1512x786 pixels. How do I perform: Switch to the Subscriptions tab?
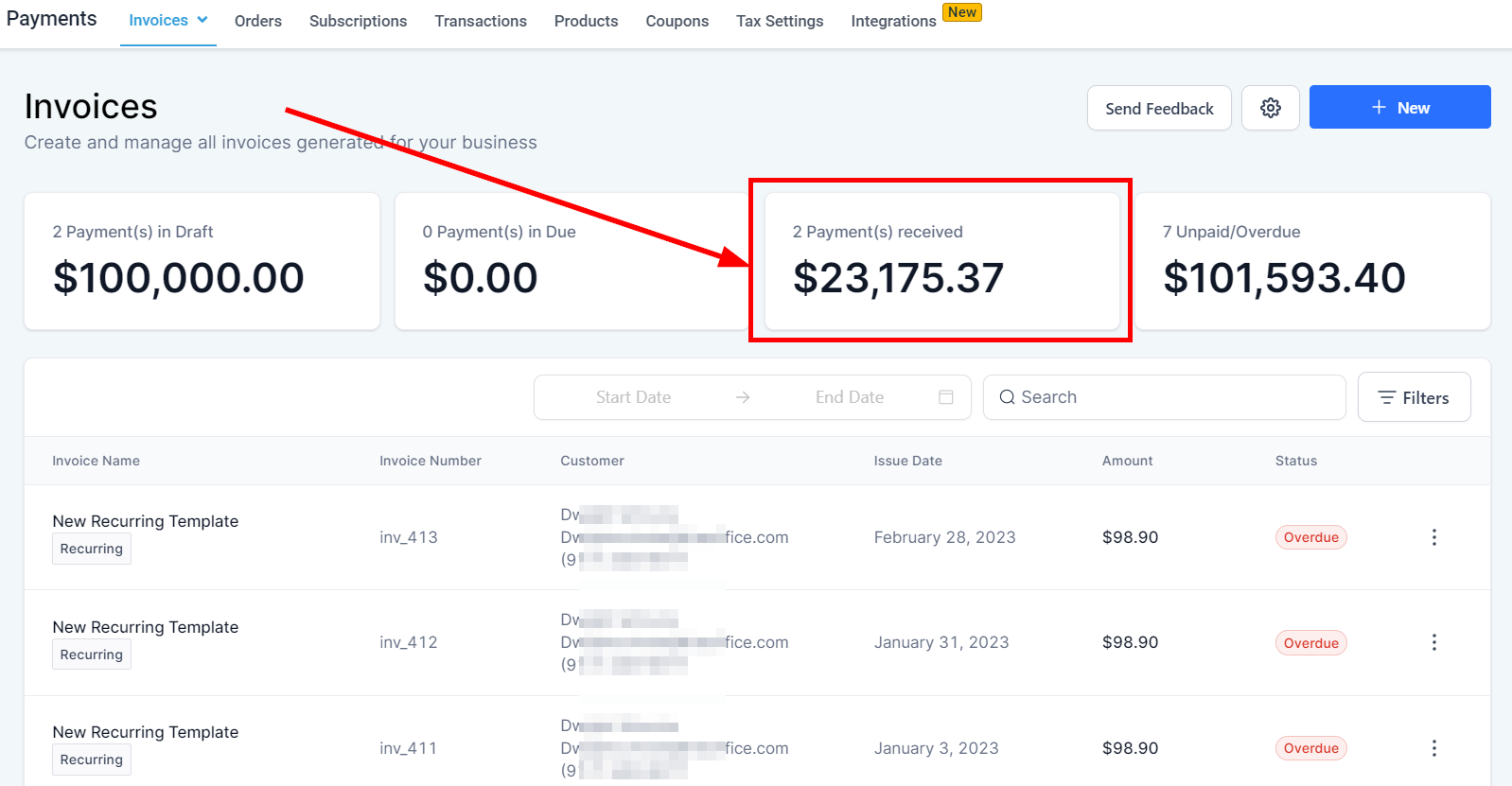click(x=358, y=21)
